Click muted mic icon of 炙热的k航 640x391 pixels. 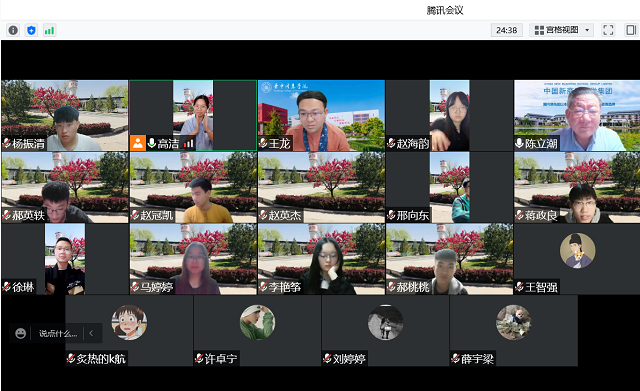(x=71, y=359)
